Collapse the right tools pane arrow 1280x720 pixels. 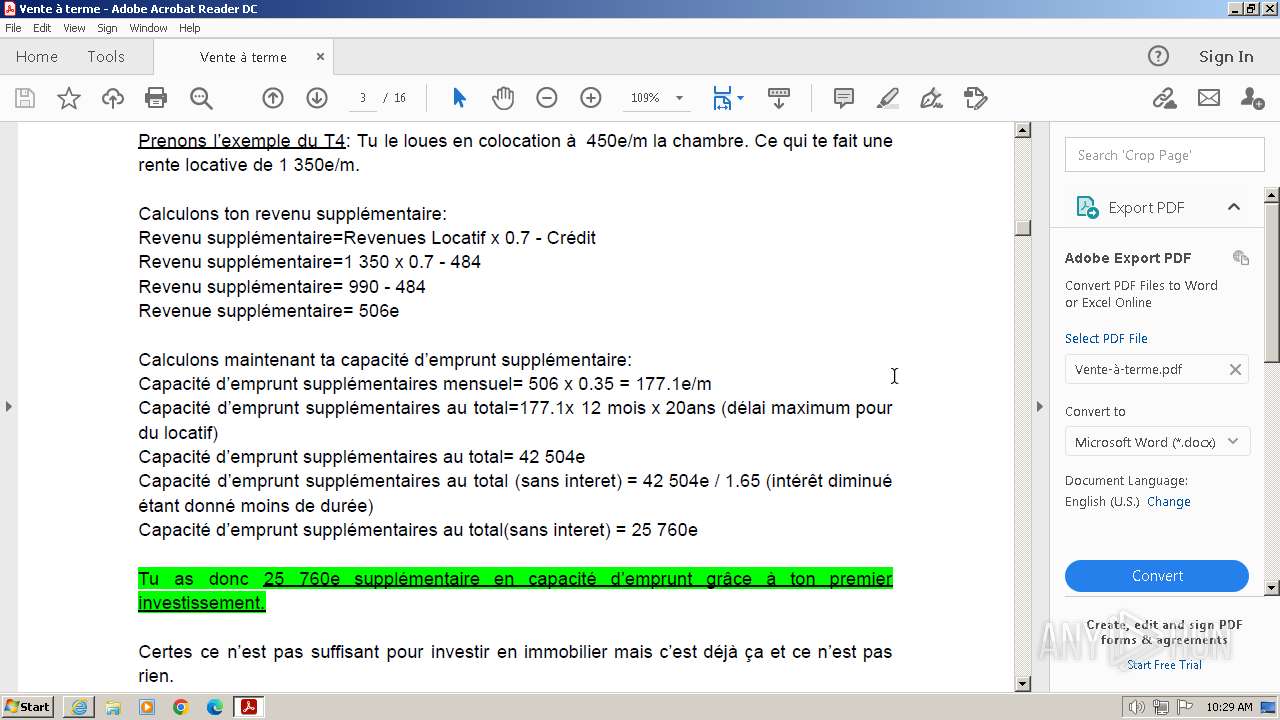point(1040,406)
